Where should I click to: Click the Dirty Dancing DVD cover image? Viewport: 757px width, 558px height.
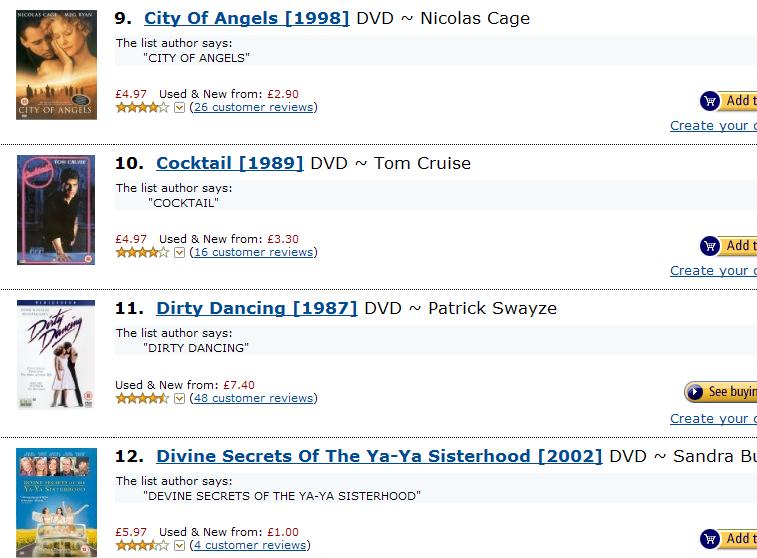pos(56,354)
